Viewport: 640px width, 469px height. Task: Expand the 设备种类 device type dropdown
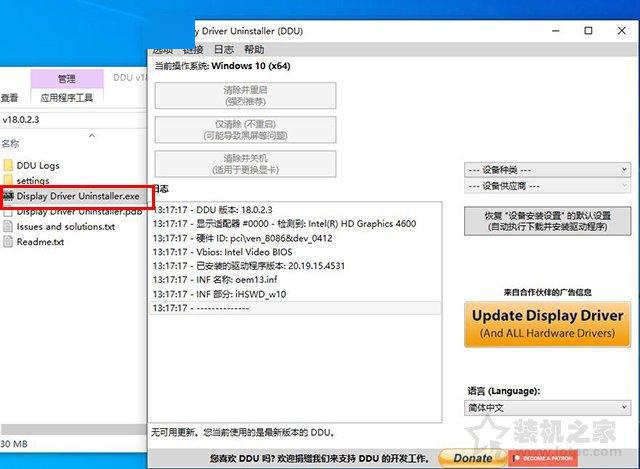(x=547, y=169)
